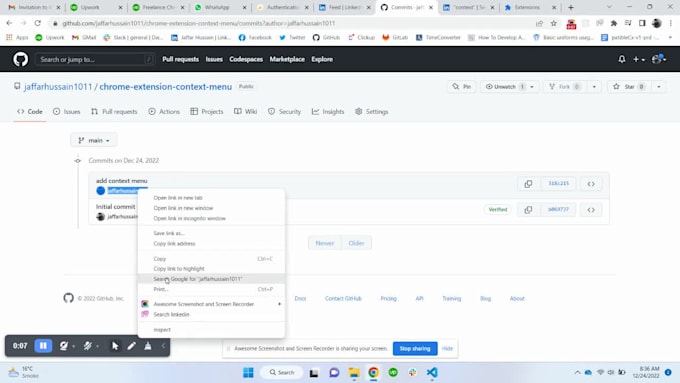Viewport: 680px width, 383px height.
Task: Click the Verified badge on Initial commit
Action: tap(497, 210)
